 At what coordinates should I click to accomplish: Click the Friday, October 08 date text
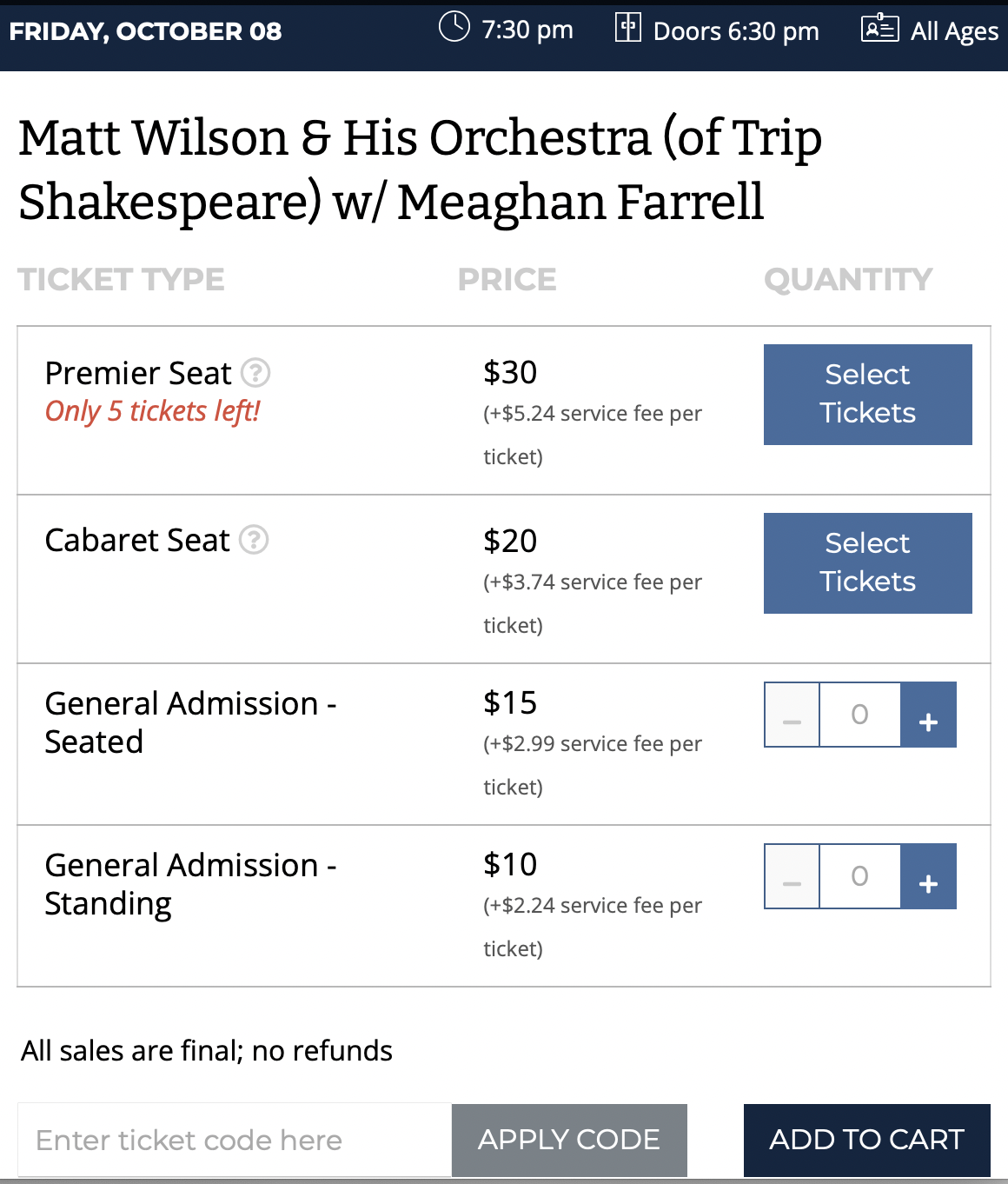(146, 31)
